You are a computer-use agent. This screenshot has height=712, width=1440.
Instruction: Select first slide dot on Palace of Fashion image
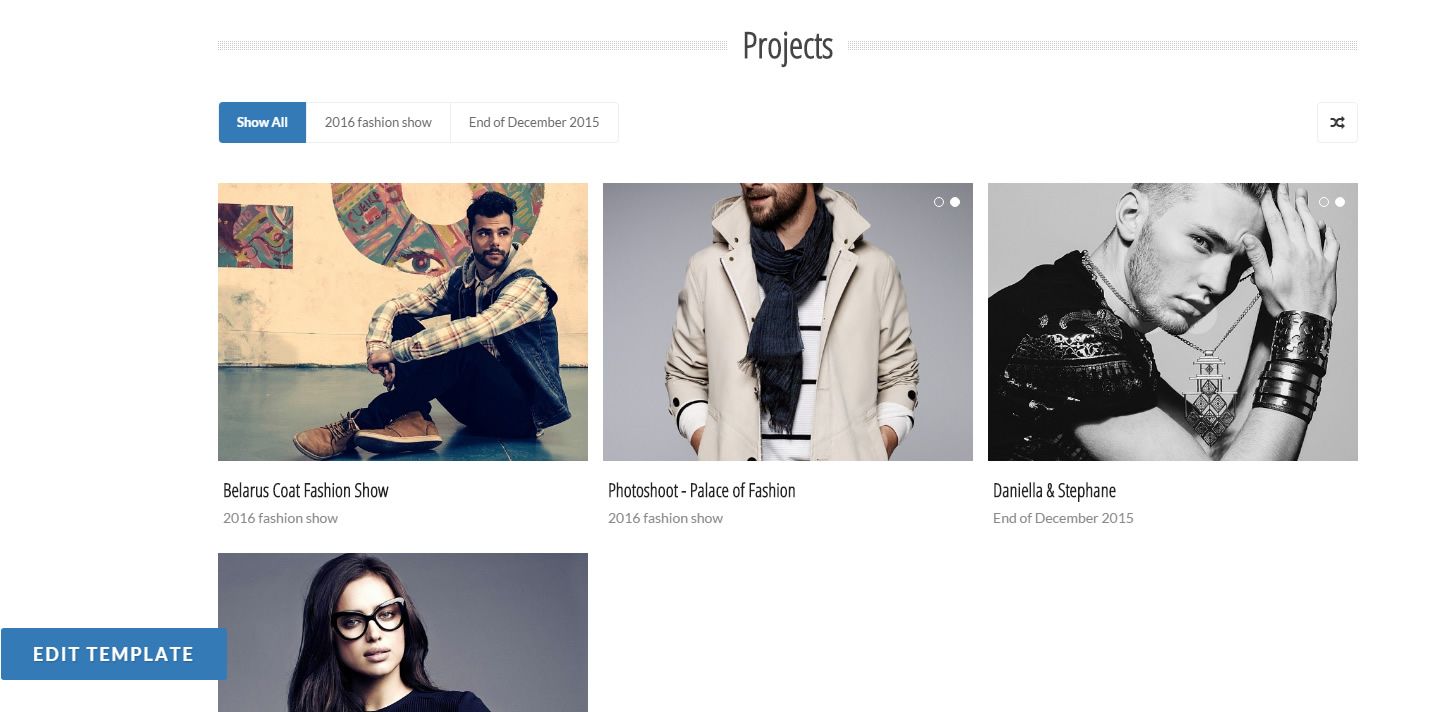(x=939, y=202)
